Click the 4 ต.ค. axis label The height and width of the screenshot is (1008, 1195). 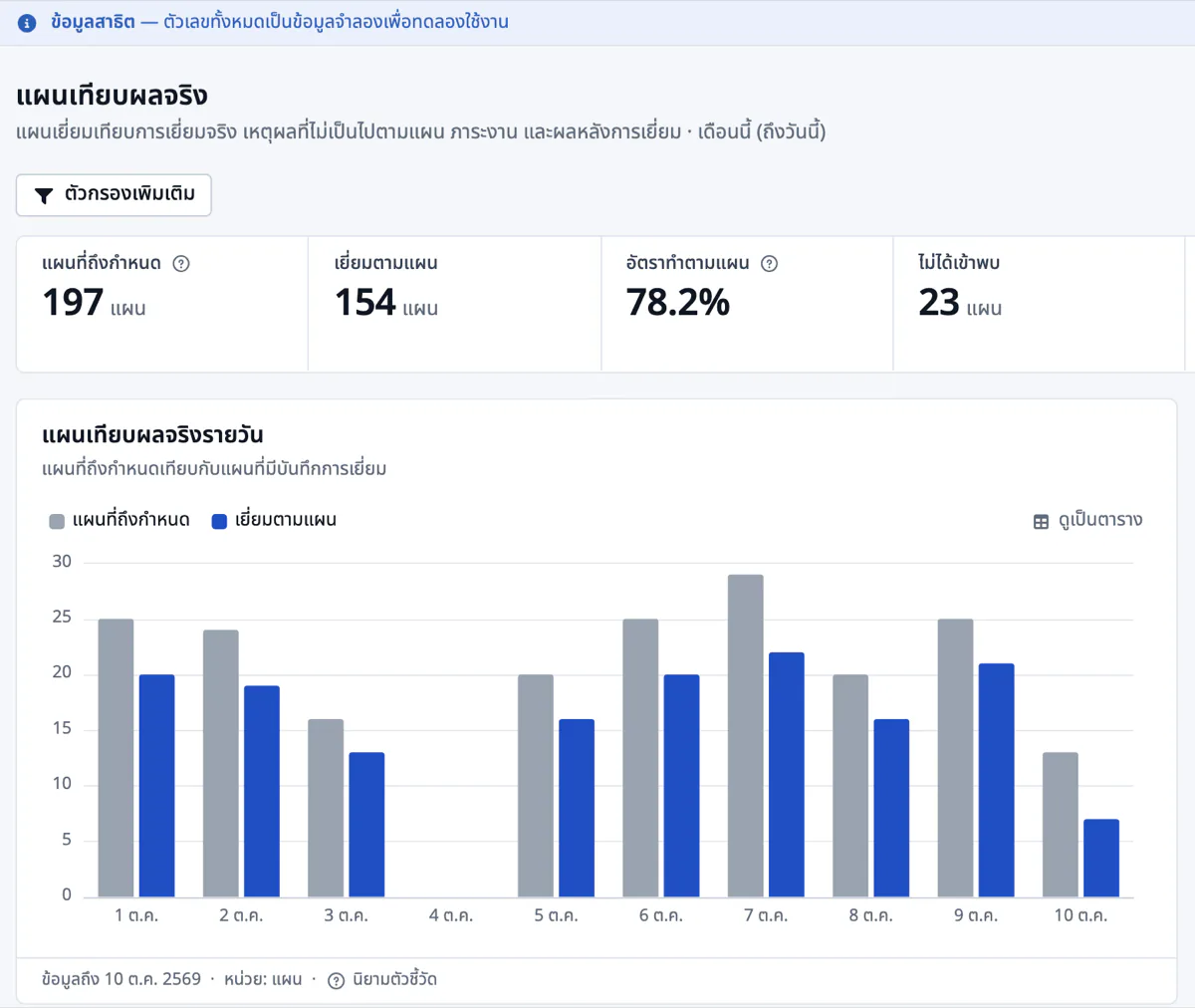point(451,915)
